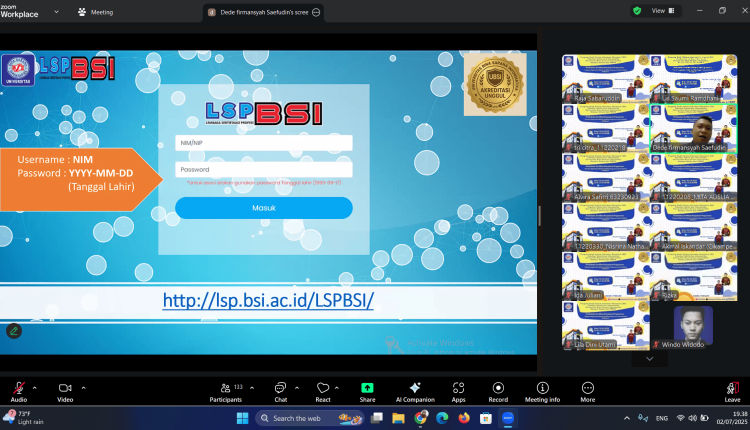Click the Masuk login button
750x430 pixels.
264,208
